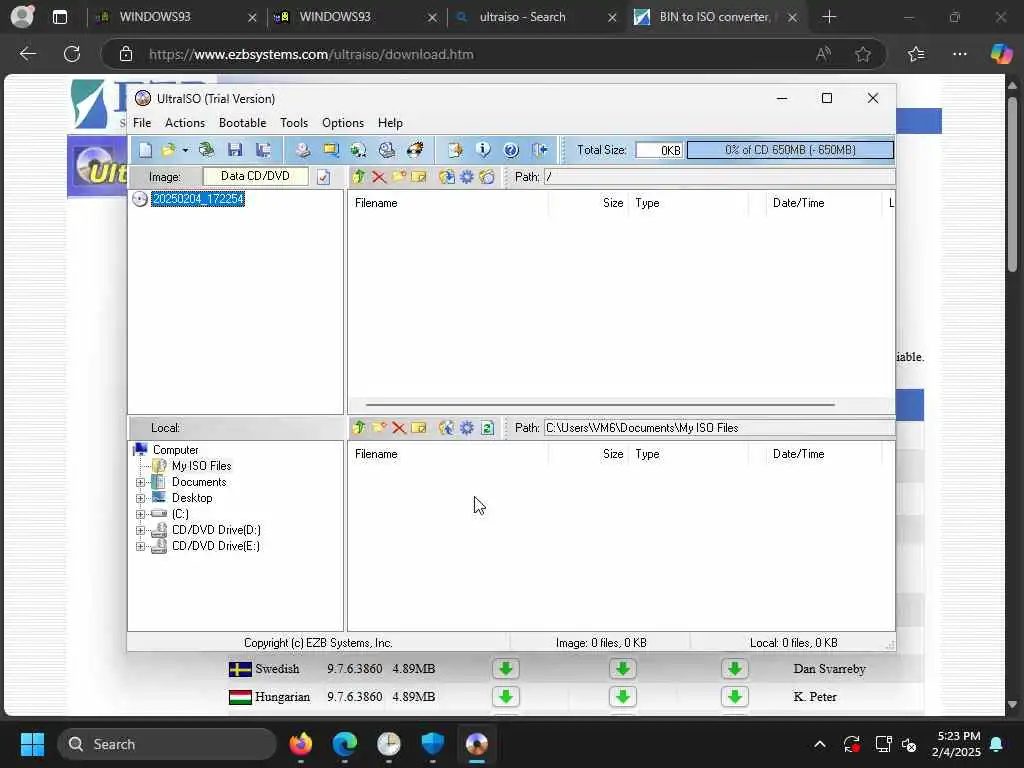
Task: Sort Local pane by Filename column
Action: click(x=376, y=454)
